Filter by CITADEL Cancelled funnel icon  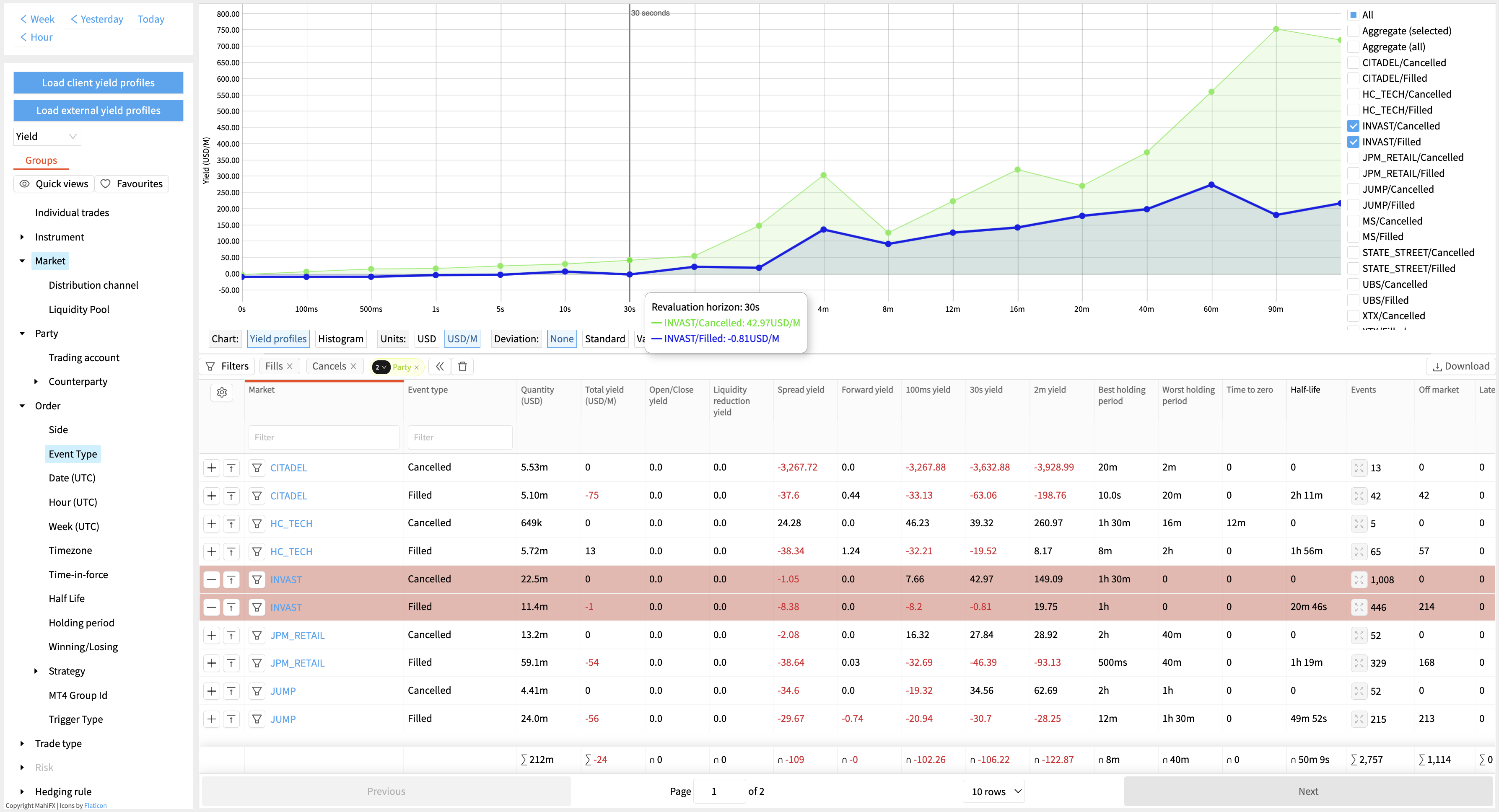[x=257, y=468]
